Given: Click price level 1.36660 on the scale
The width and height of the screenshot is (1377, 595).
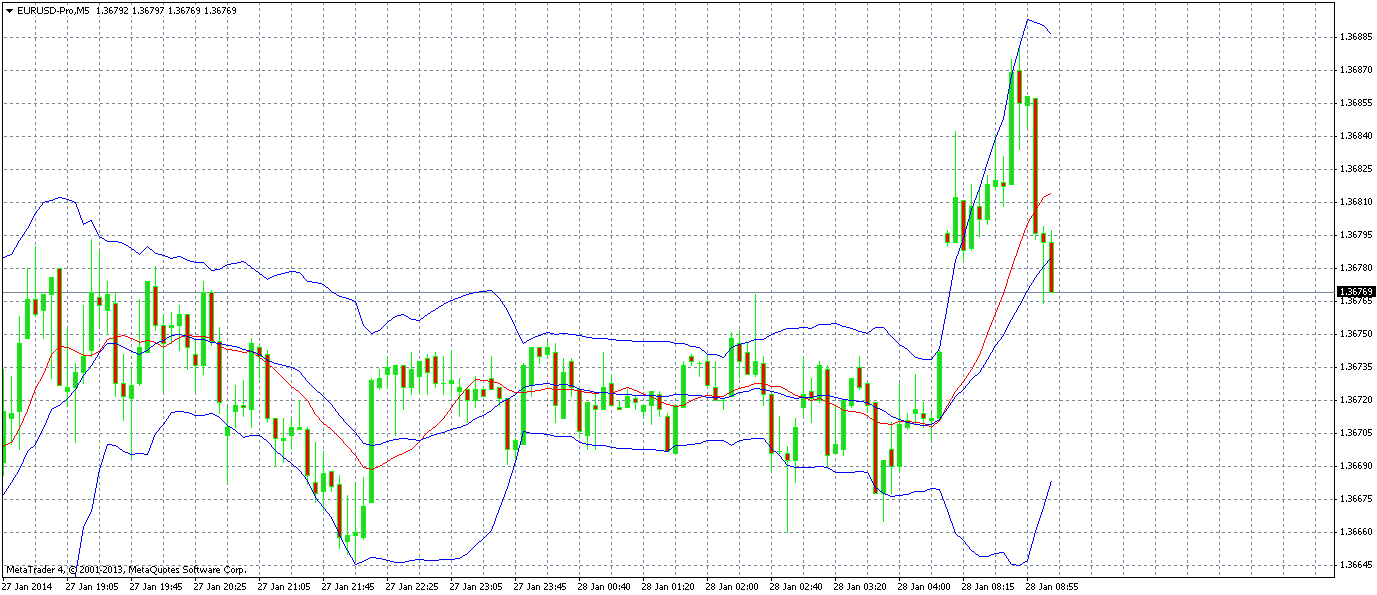Looking at the screenshot, I should [x=1355, y=532].
